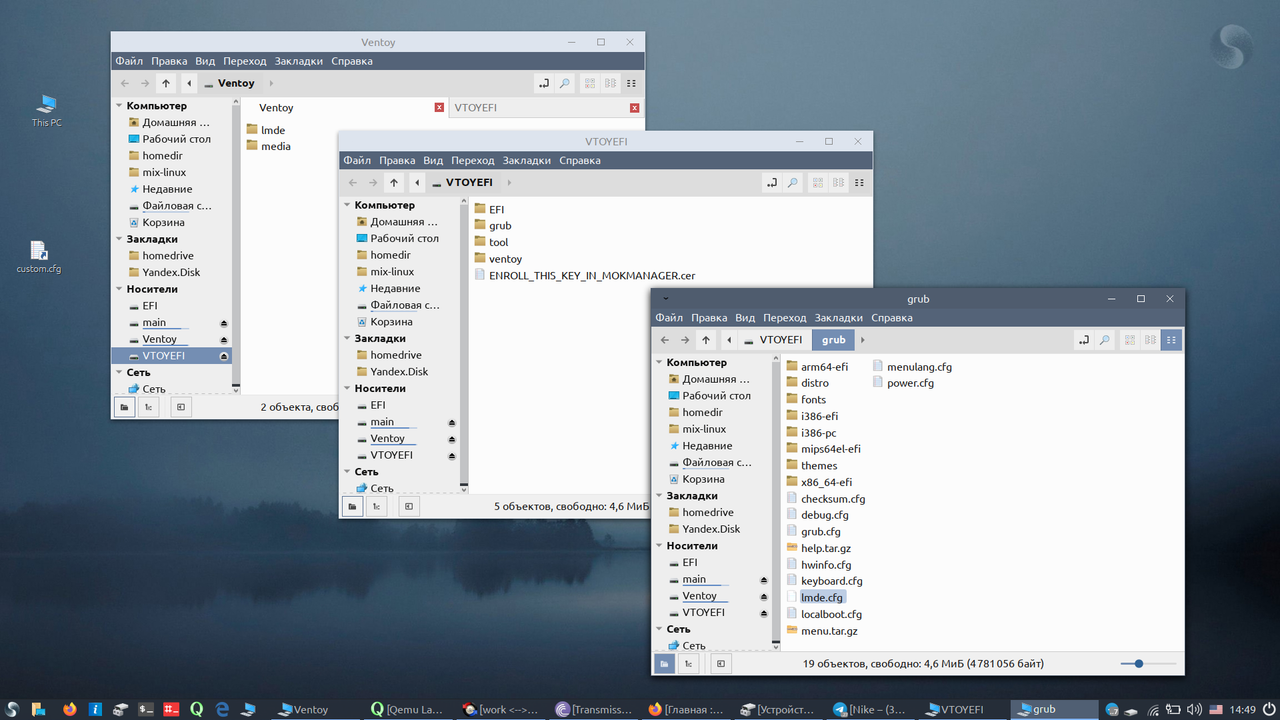The width and height of the screenshot is (1280, 720).
Task: Eject main volume in grub window sidebar
Action: pyautogui.click(x=764, y=580)
